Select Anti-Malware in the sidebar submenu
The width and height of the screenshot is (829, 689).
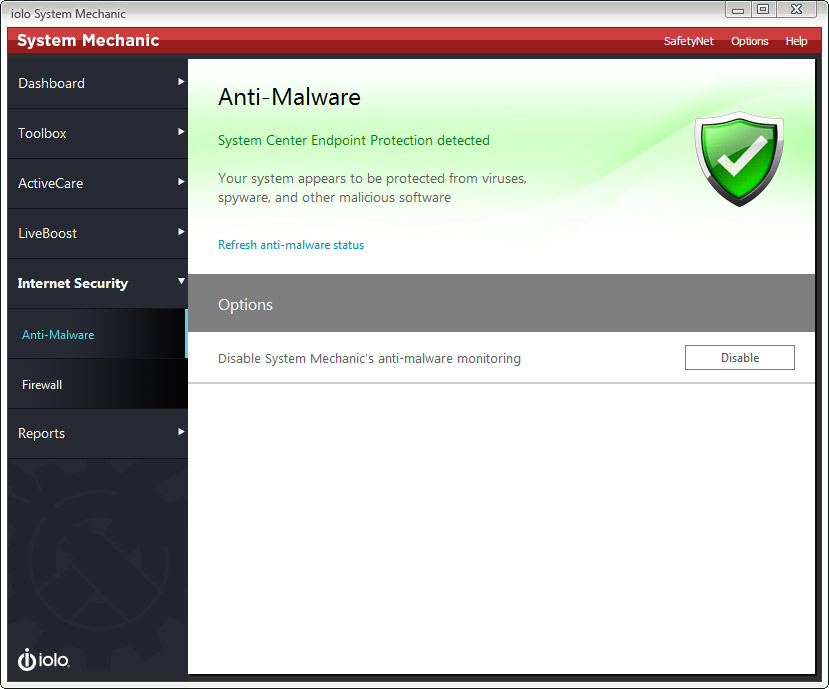(x=98, y=334)
